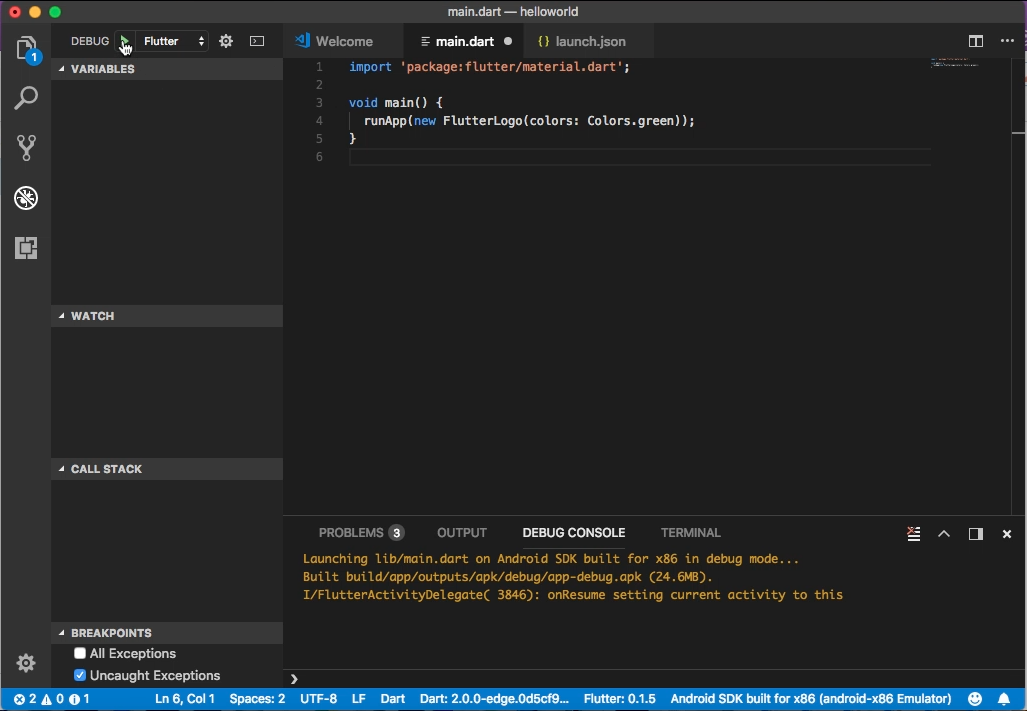1027x711 pixels.
Task: Close the bottom panel
Action: [x=1007, y=534]
